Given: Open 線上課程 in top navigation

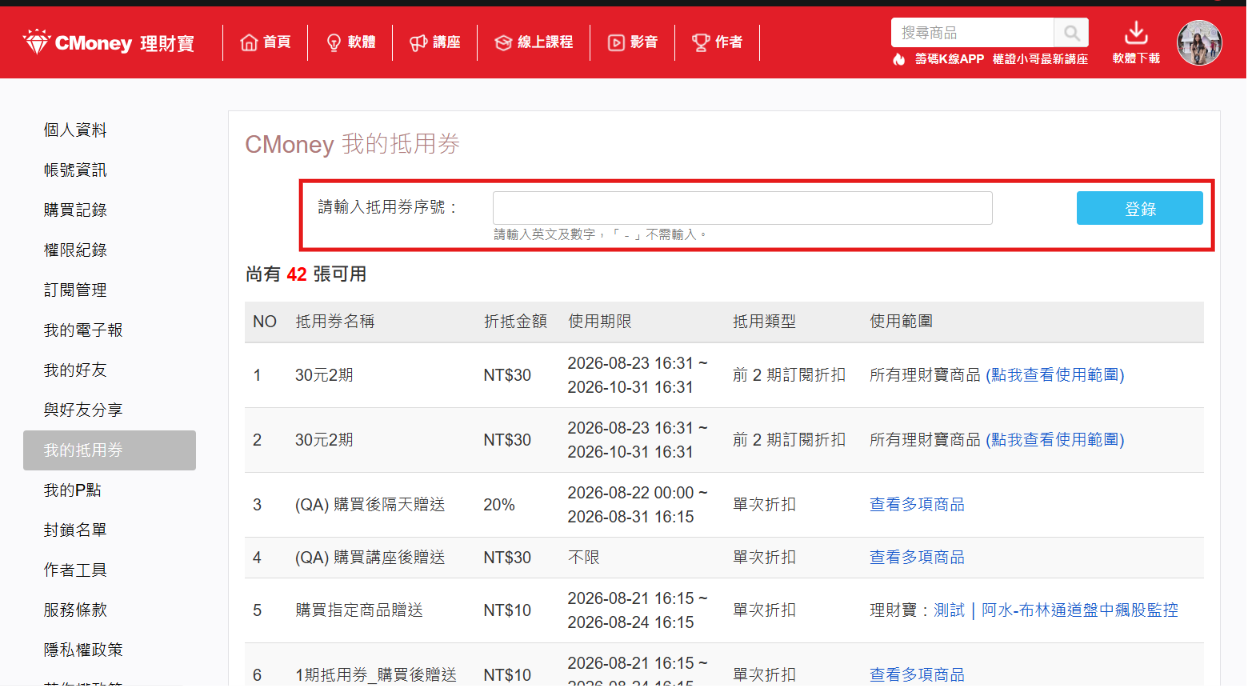Looking at the screenshot, I should click(534, 42).
